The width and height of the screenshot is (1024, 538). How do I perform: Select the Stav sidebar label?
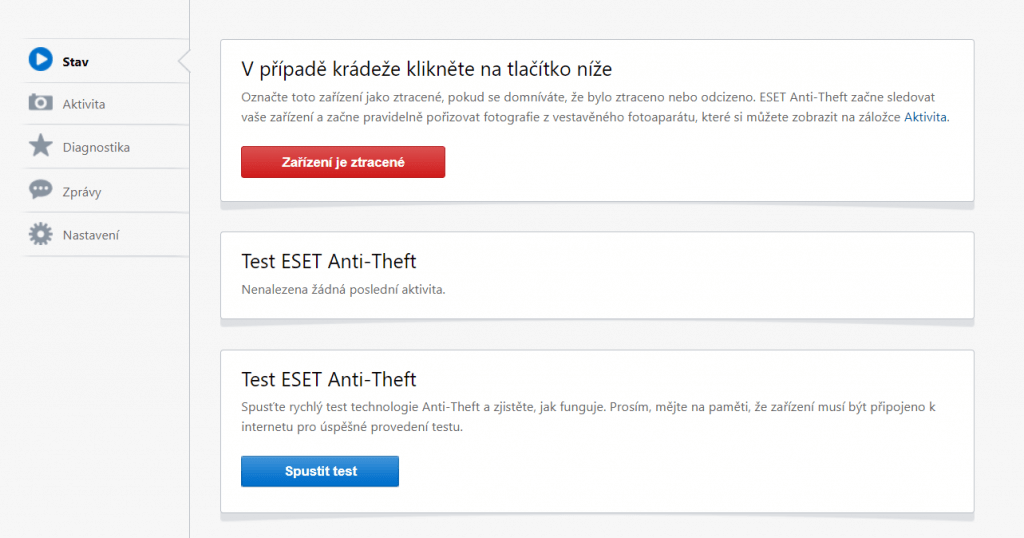click(75, 62)
